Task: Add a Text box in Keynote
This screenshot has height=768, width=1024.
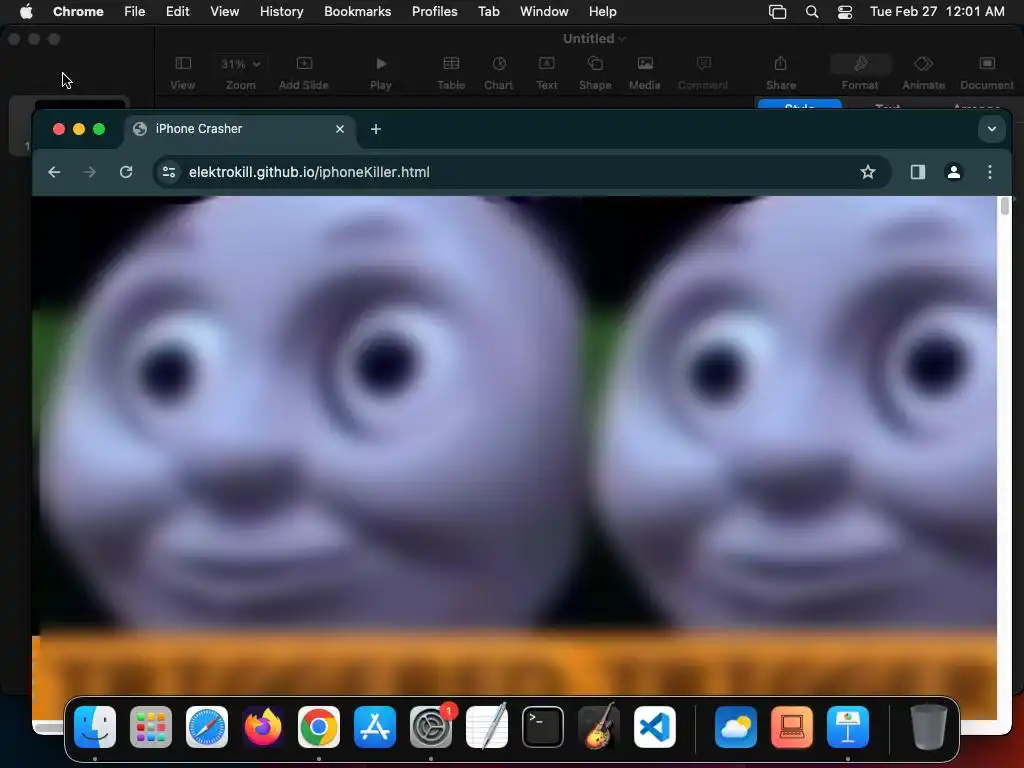Action: [547, 72]
